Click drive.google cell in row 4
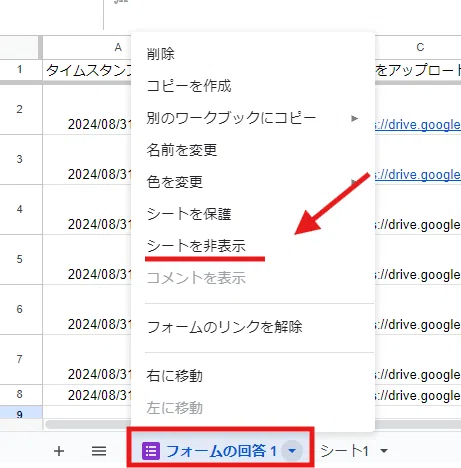Viewport: 461px width, 468px height. (418, 210)
